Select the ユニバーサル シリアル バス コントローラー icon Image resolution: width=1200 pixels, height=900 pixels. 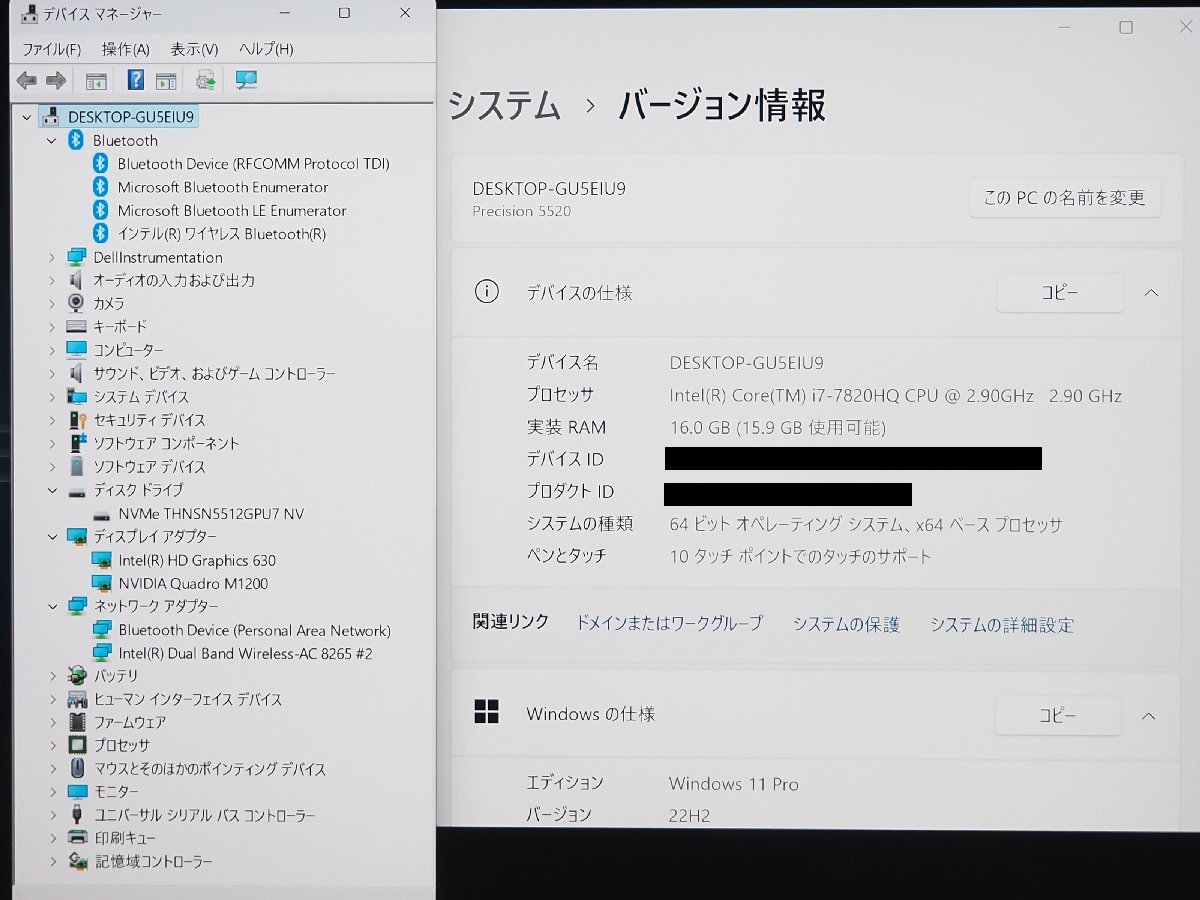tap(77, 815)
